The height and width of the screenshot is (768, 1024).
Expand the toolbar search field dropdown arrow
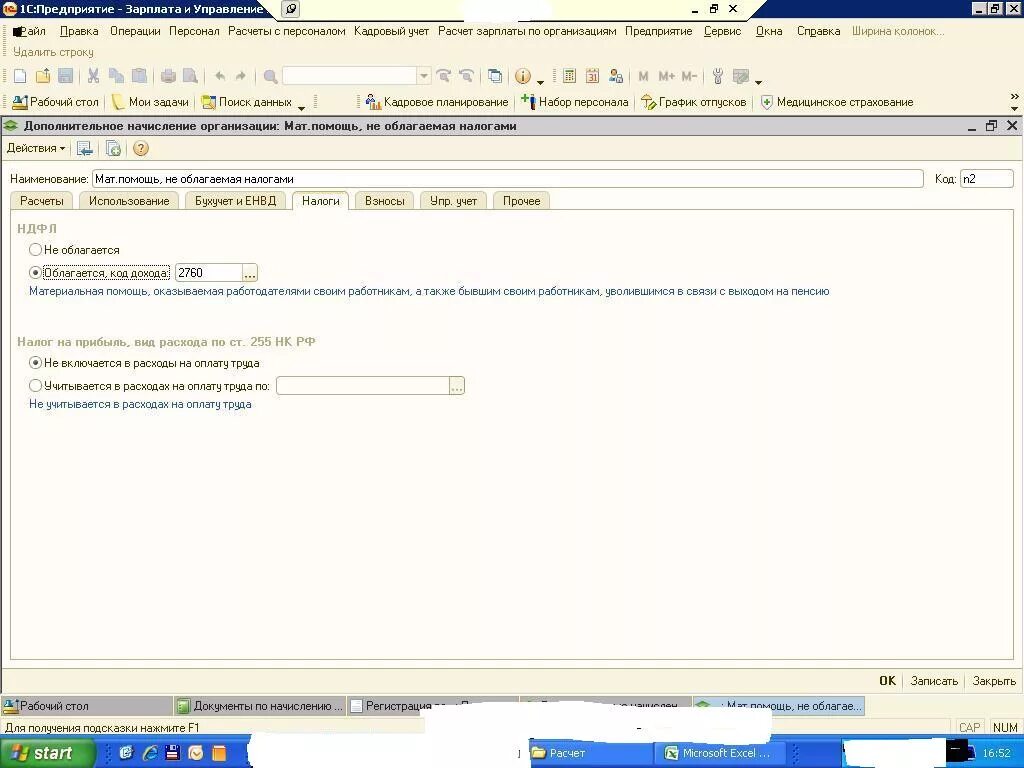(424, 76)
